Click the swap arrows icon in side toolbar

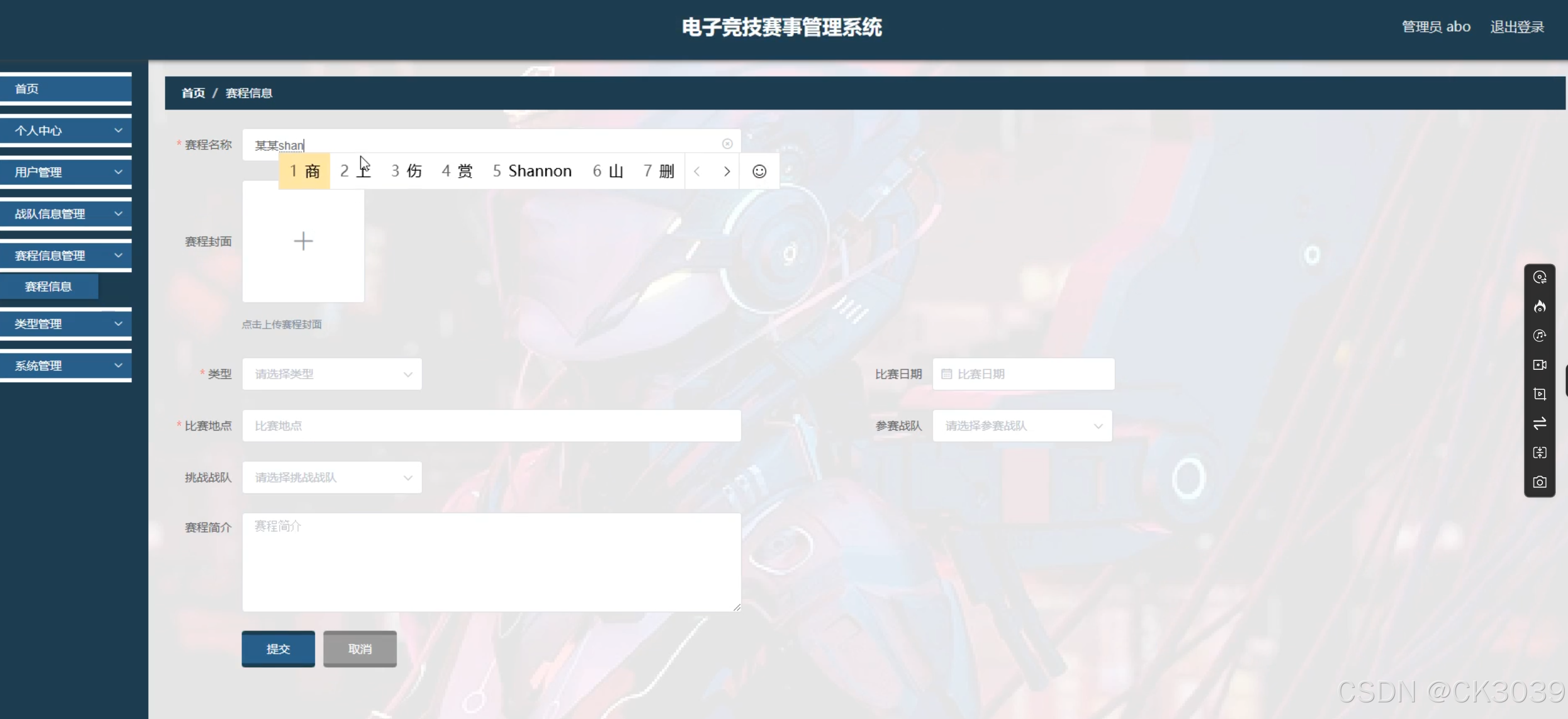[x=1539, y=423]
